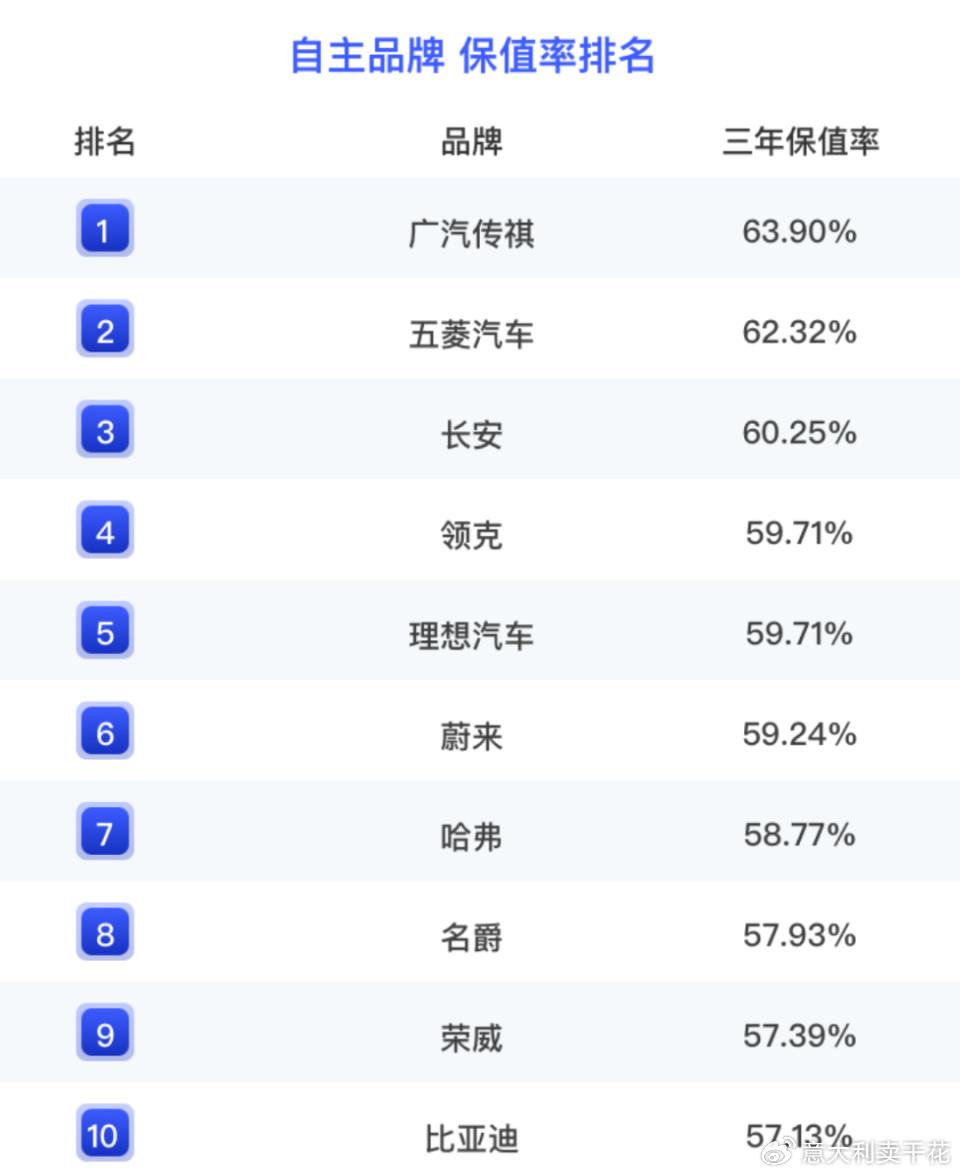This screenshot has height=1175, width=960.
Task: Click the rank 7 badge icon
Action: (x=105, y=831)
